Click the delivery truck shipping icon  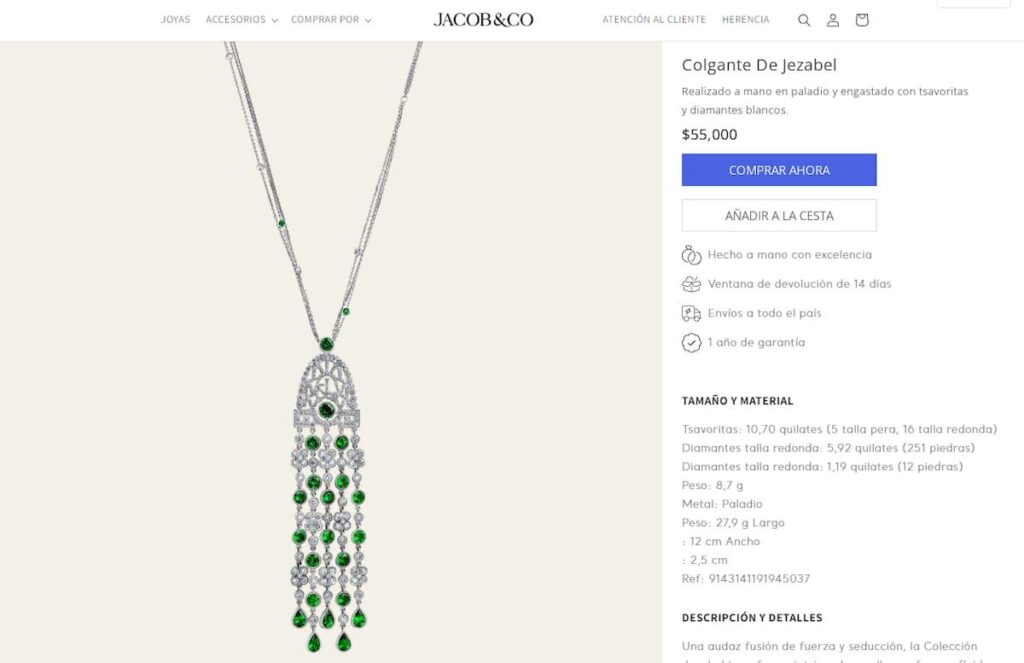(x=691, y=313)
